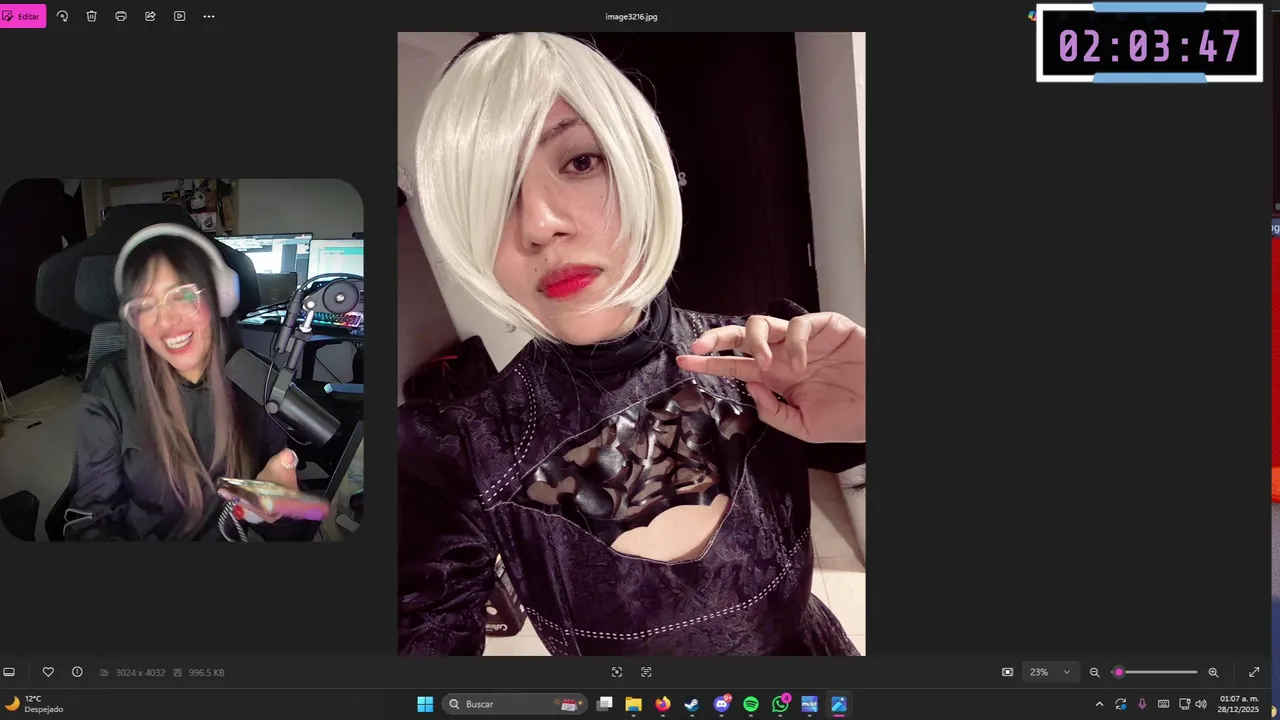Open the mod app icon on taskbar
The image size is (1280, 720).
tap(809, 704)
